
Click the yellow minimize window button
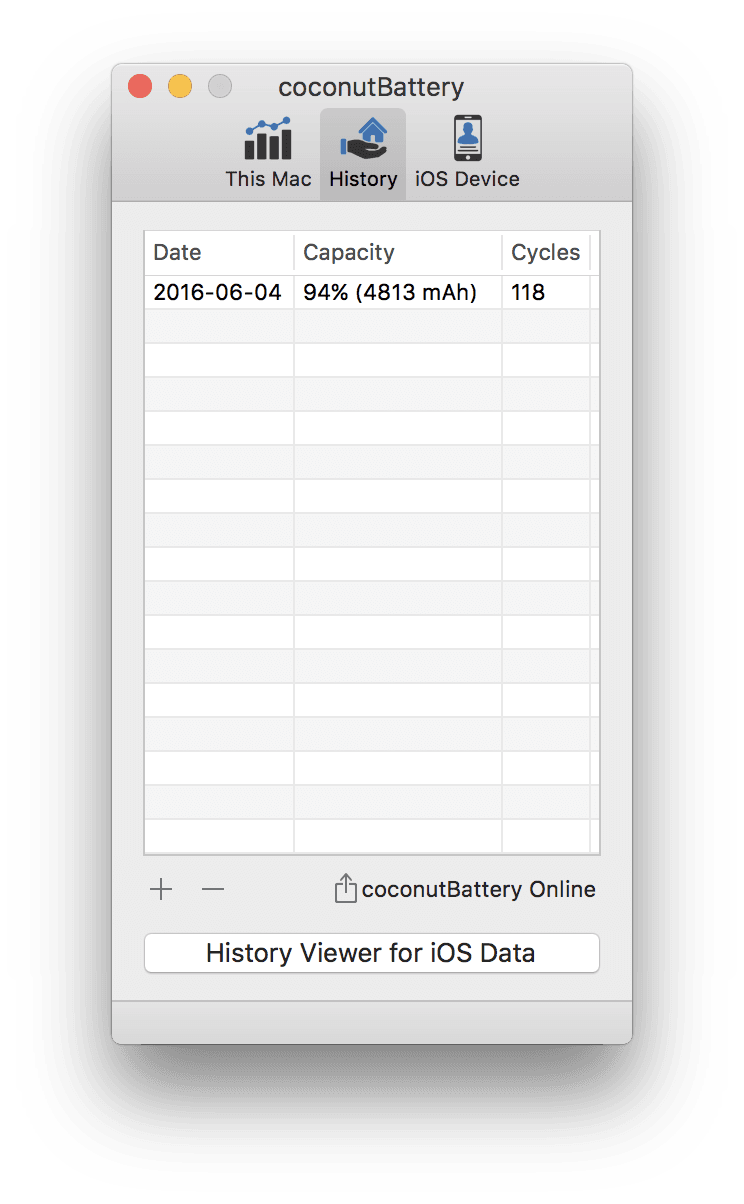[180, 87]
